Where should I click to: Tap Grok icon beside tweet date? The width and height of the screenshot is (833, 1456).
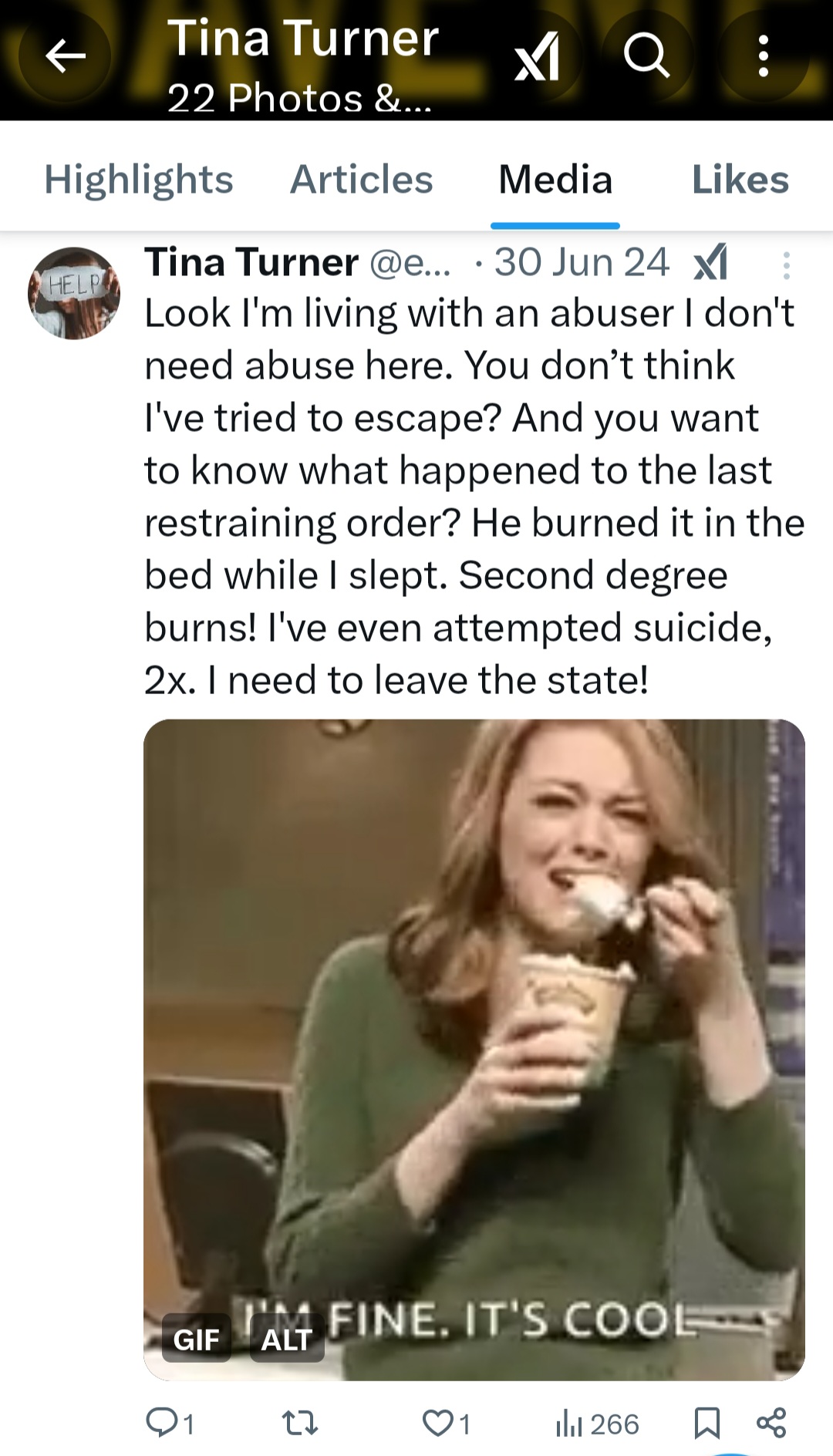click(710, 263)
